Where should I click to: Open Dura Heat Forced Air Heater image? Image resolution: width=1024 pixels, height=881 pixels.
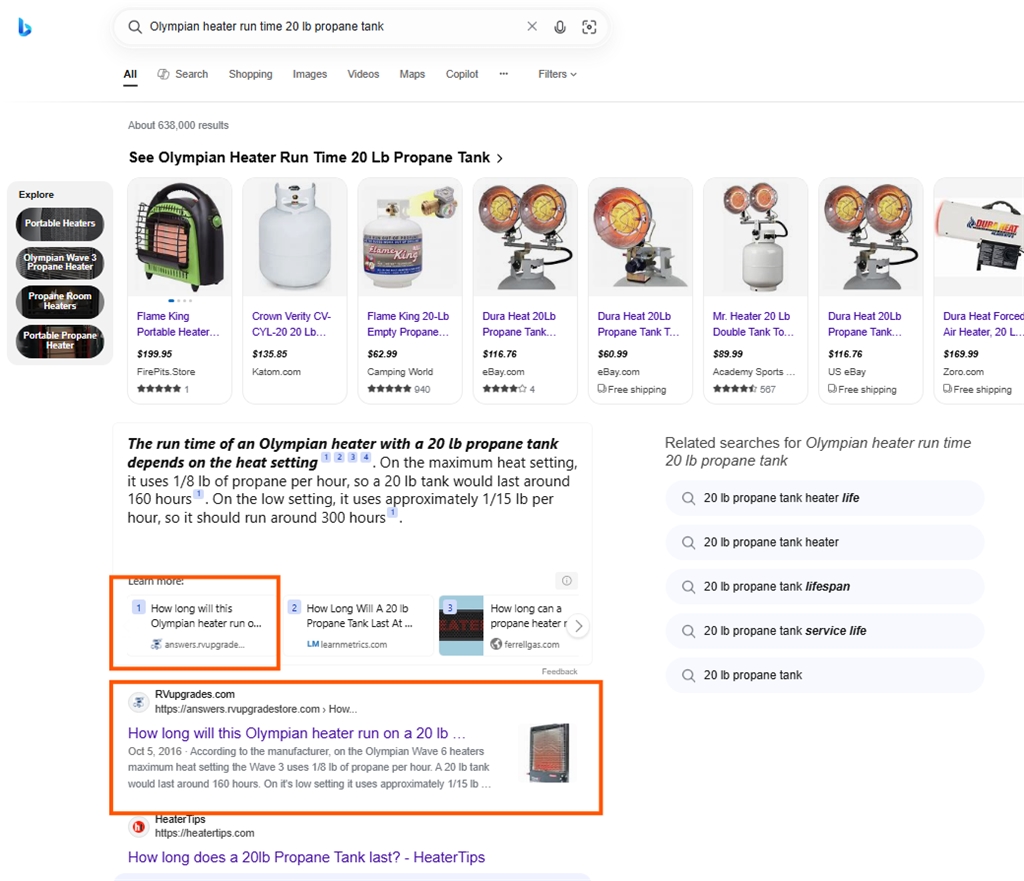pyautogui.click(x=980, y=237)
